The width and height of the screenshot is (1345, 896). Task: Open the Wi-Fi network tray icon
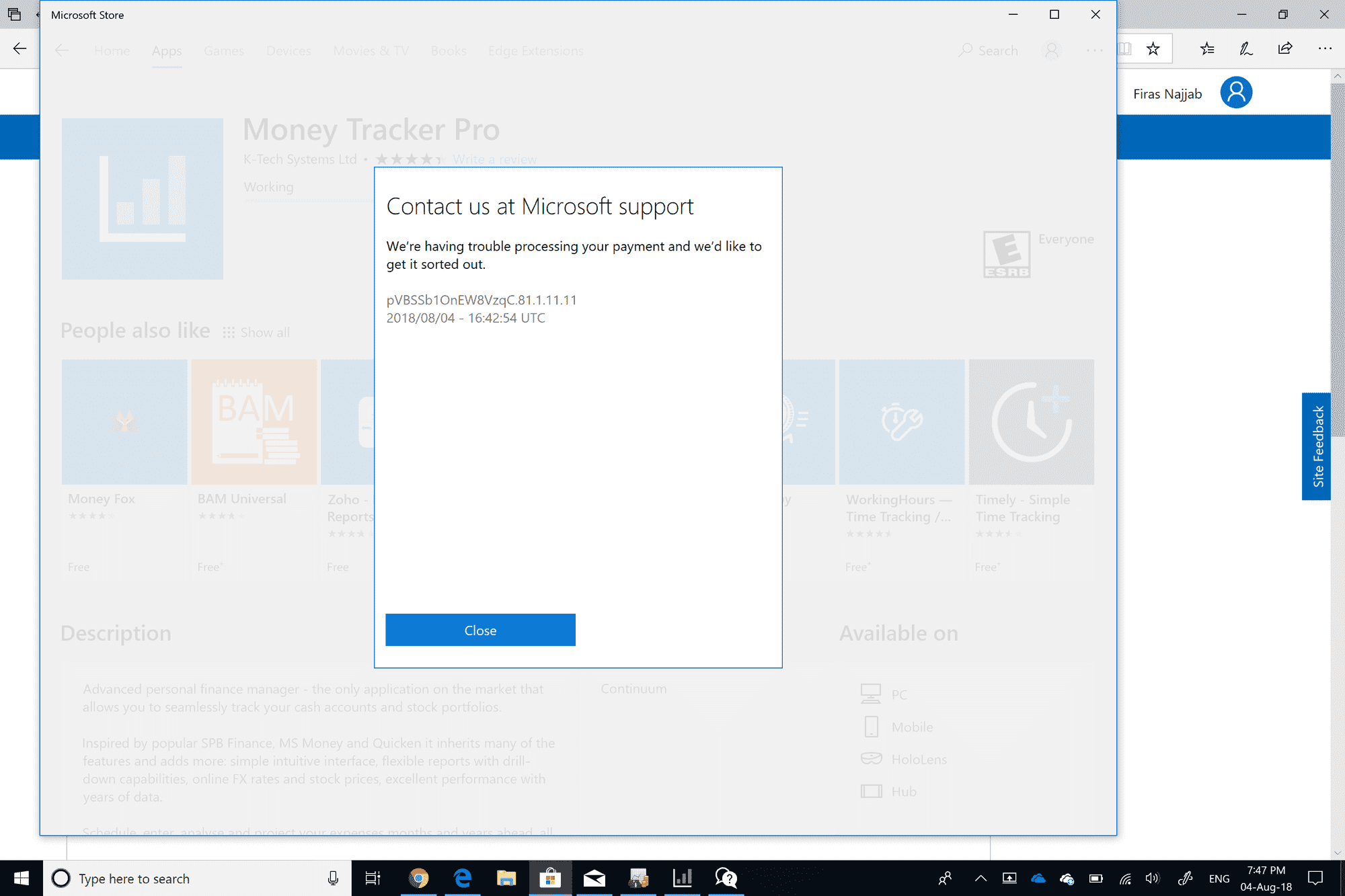[1125, 878]
